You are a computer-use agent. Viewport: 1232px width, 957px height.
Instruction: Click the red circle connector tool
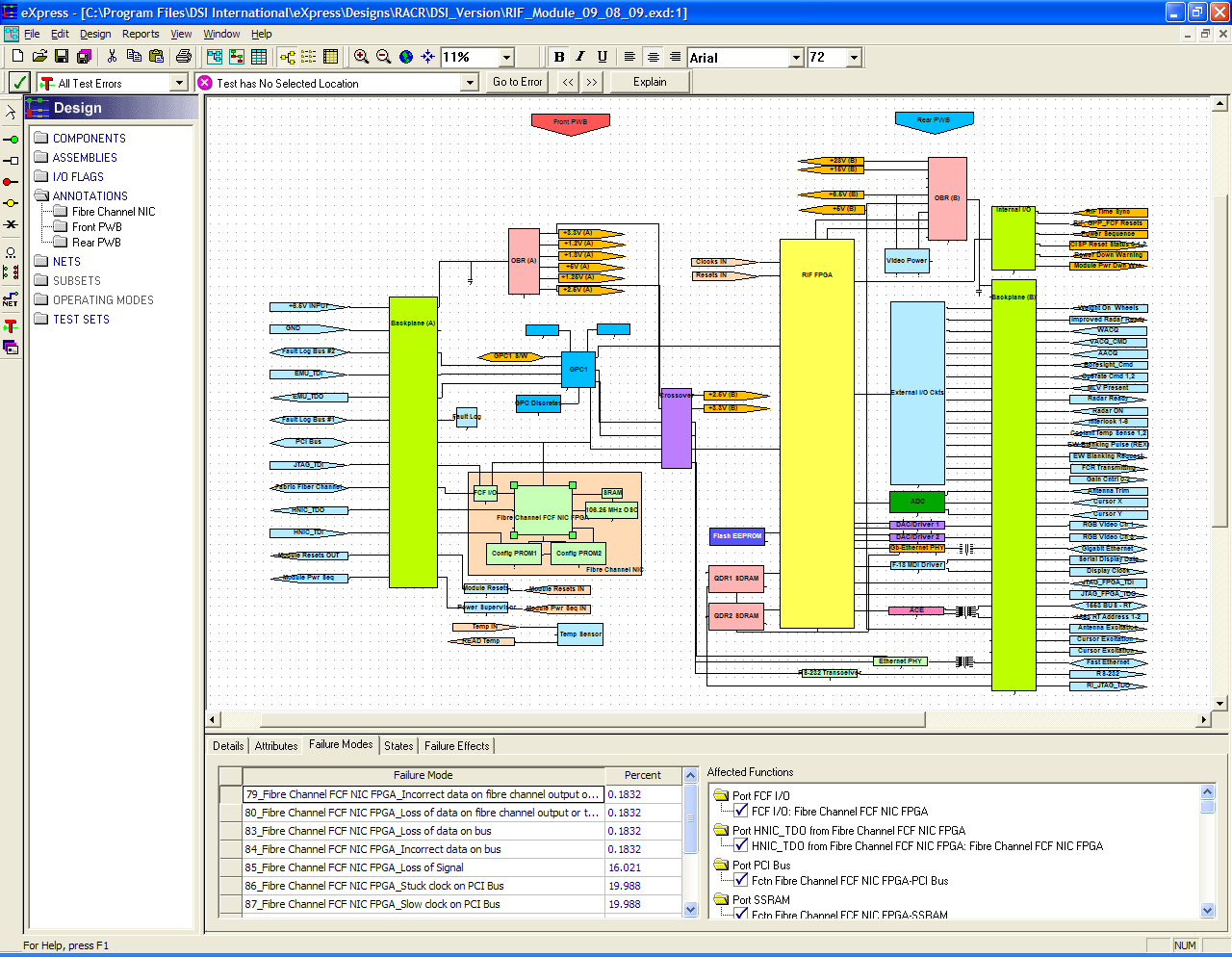11,182
